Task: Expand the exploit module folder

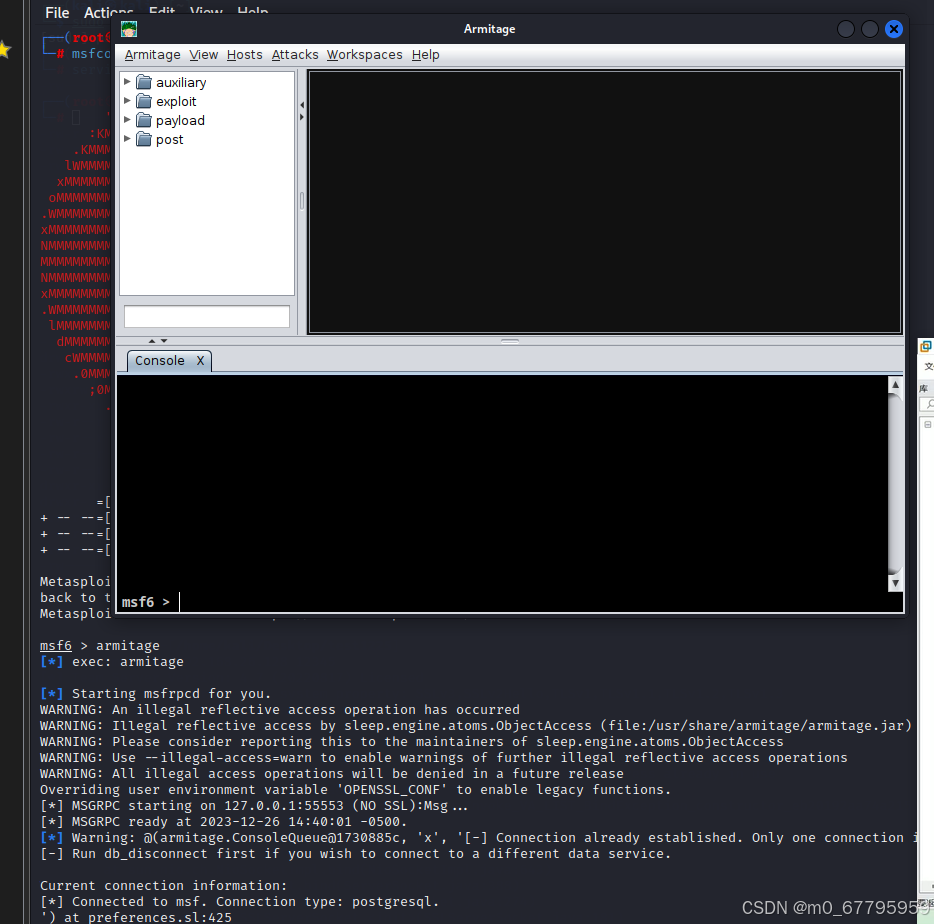Action: coord(127,101)
